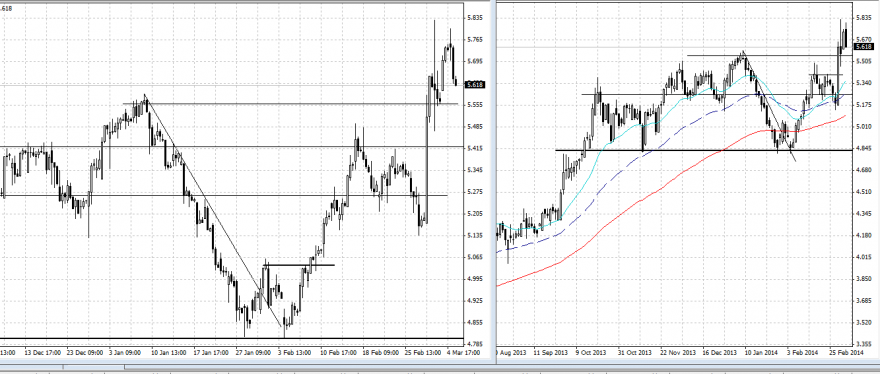Select the 4.925 price axis label
Image resolution: width=880 pixels, height=374 pixels.
pyautogui.click(x=475, y=301)
